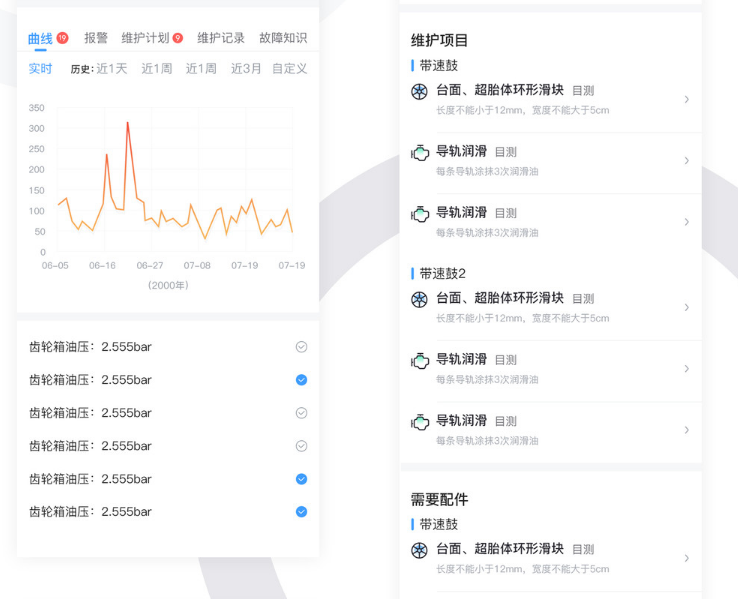Open chevron of 台面、超胎体环形滑块 in 需要配件
738x599 pixels.
(686, 559)
